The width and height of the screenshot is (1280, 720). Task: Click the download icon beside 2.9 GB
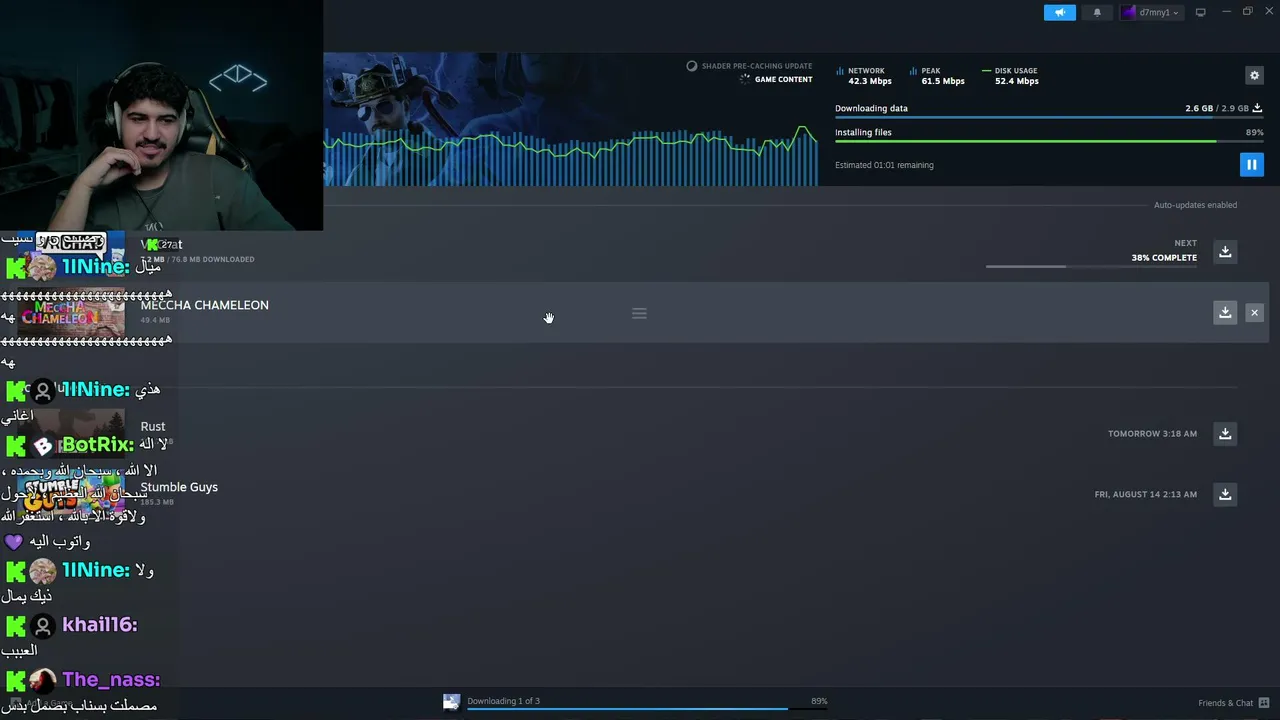[x=1257, y=108]
